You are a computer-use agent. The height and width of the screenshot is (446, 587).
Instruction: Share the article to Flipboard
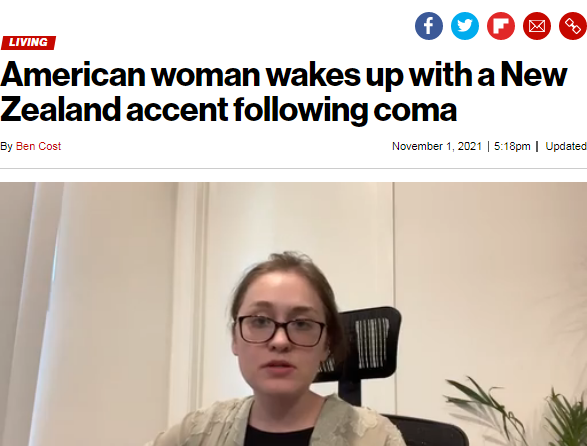501,26
